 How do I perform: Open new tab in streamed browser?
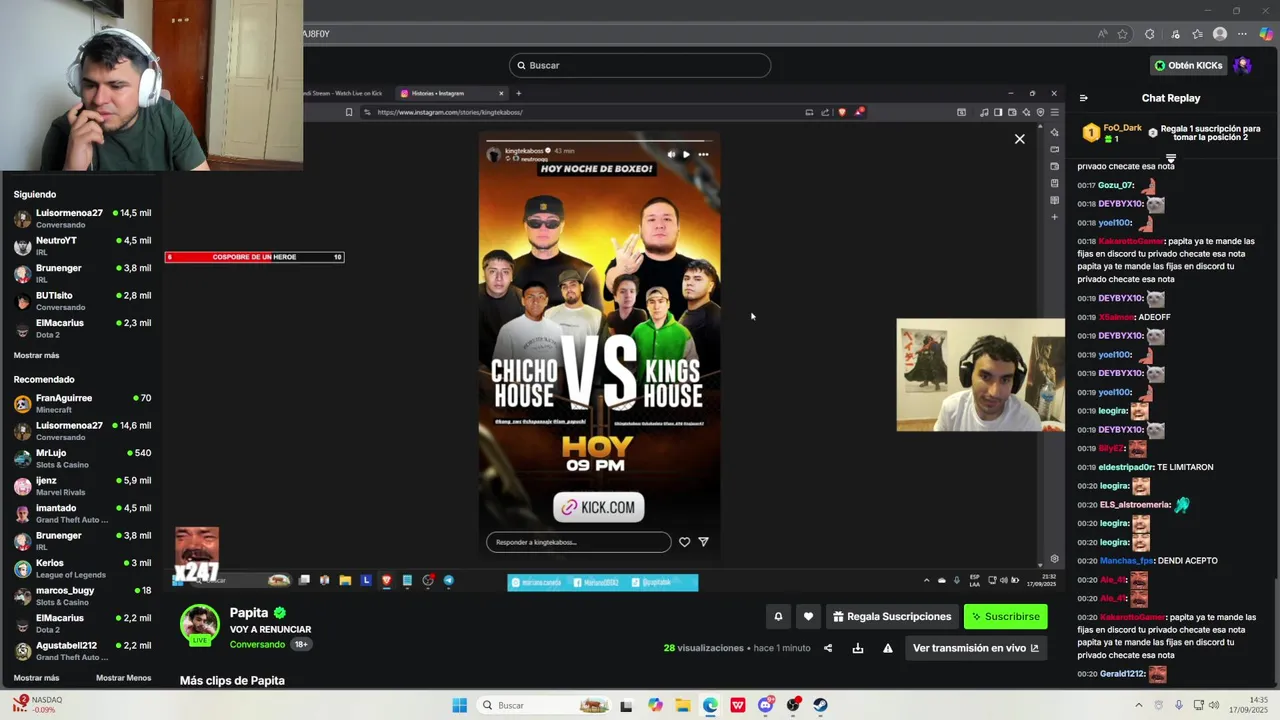pyautogui.click(x=518, y=93)
